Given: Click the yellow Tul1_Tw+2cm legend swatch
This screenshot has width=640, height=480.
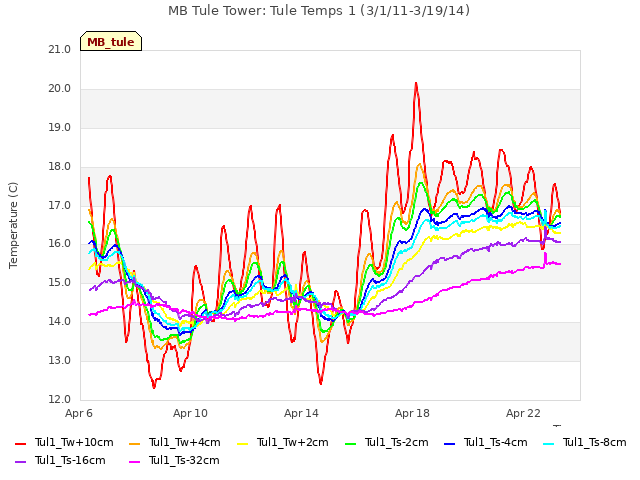Looking at the screenshot, I should tap(242, 444).
